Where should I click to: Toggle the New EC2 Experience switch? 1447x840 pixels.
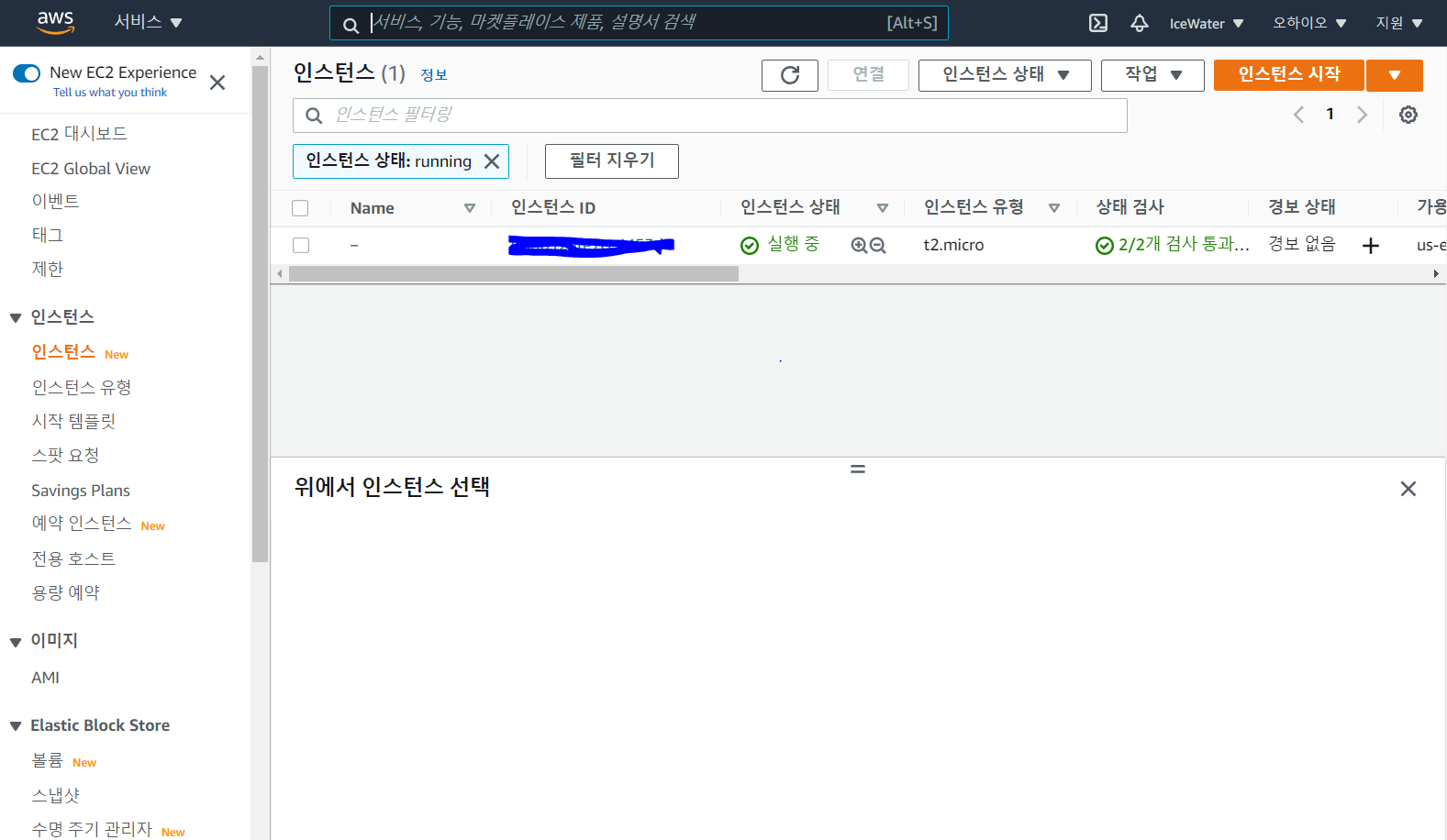pos(27,73)
